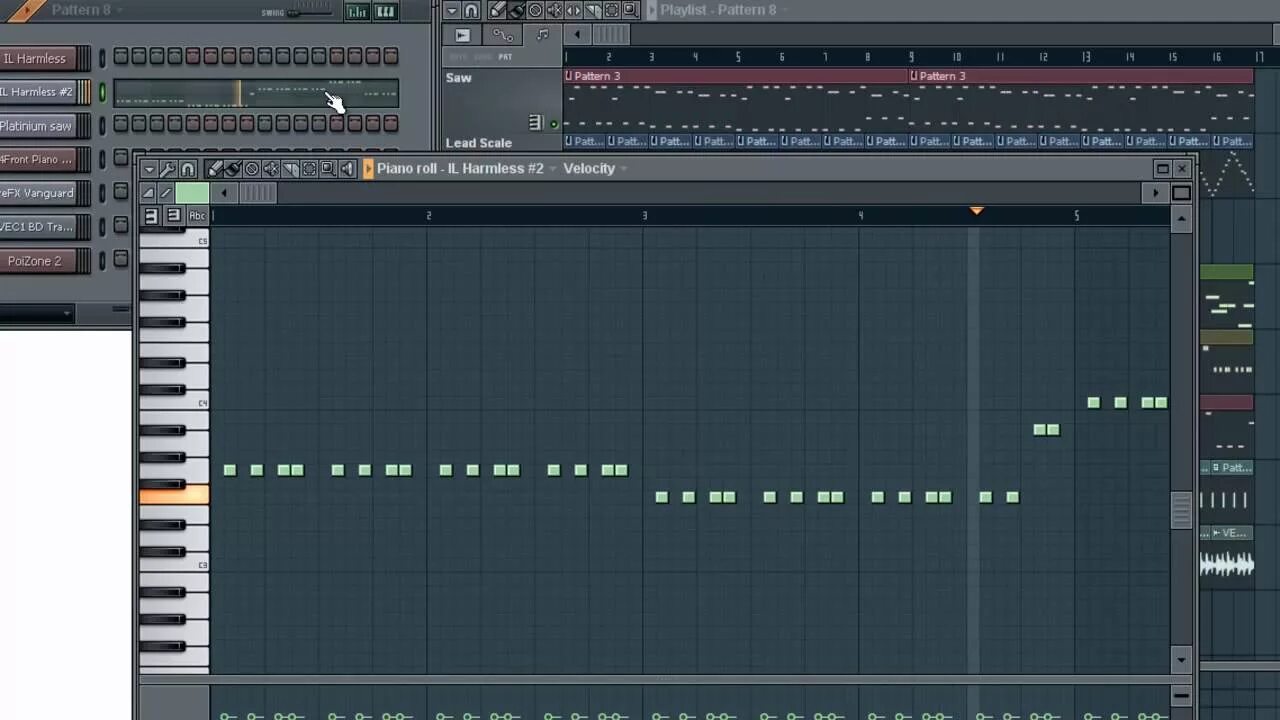Select the playlist Slip tool

pos(574,10)
